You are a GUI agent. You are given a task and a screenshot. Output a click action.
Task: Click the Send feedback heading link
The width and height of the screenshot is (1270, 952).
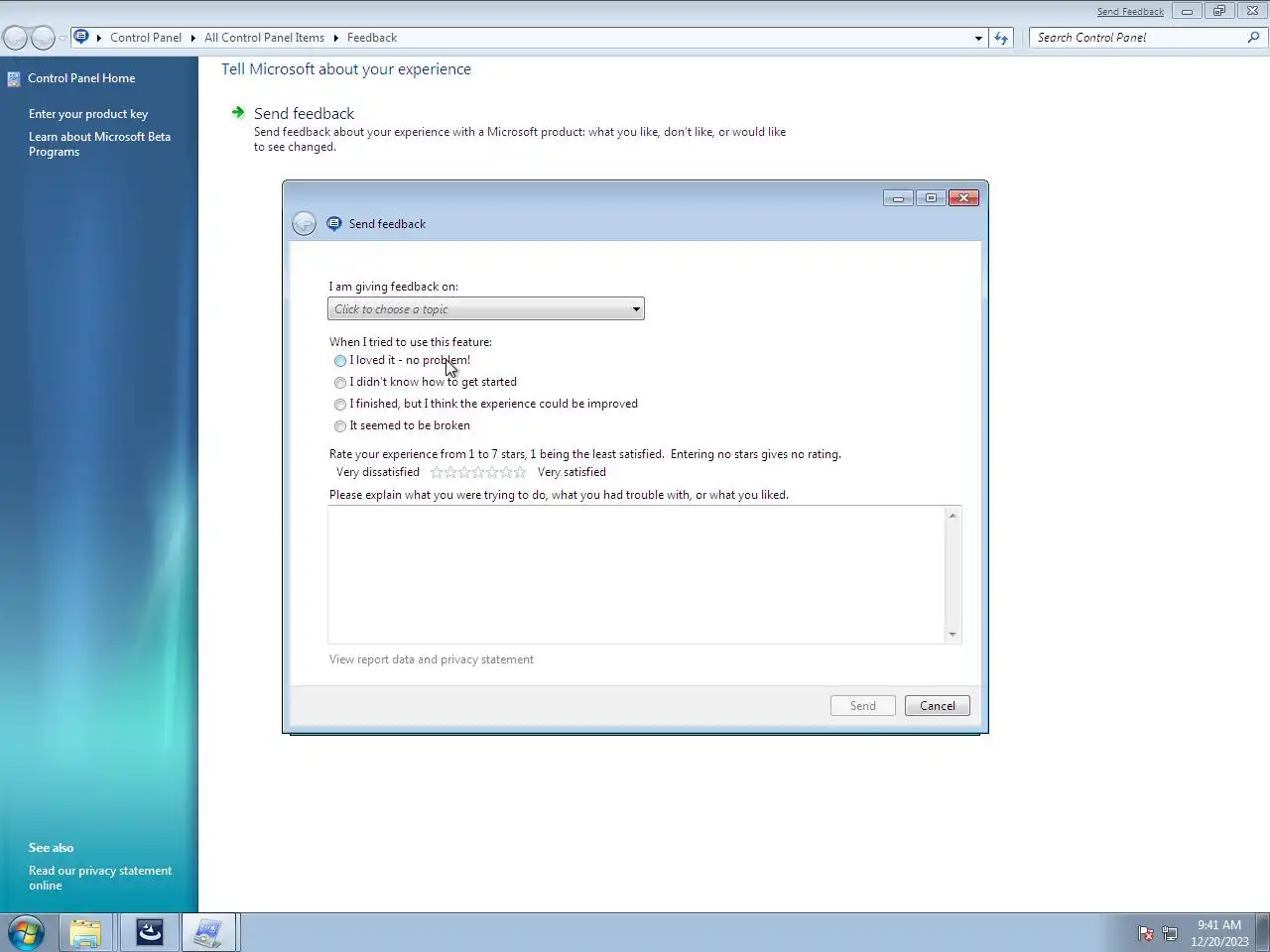coord(304,113)
